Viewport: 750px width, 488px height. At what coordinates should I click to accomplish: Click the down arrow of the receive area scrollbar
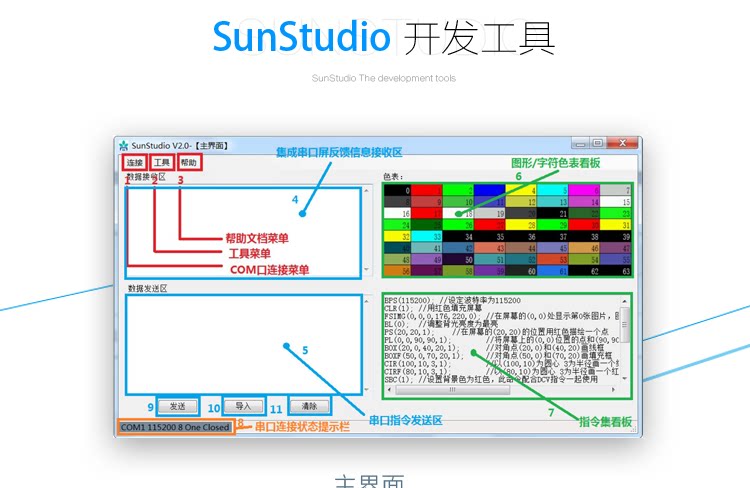[367, 270]
